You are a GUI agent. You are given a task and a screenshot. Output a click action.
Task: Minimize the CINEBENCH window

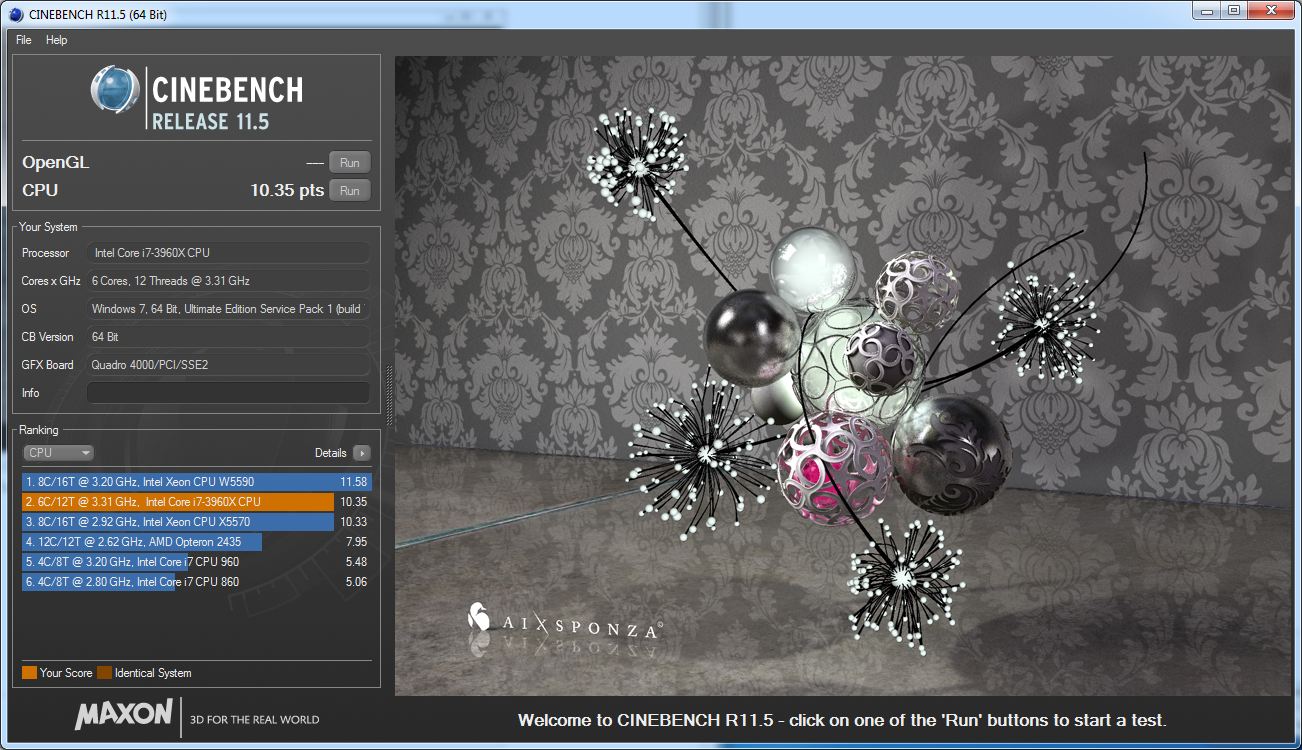coord(1208,11)
